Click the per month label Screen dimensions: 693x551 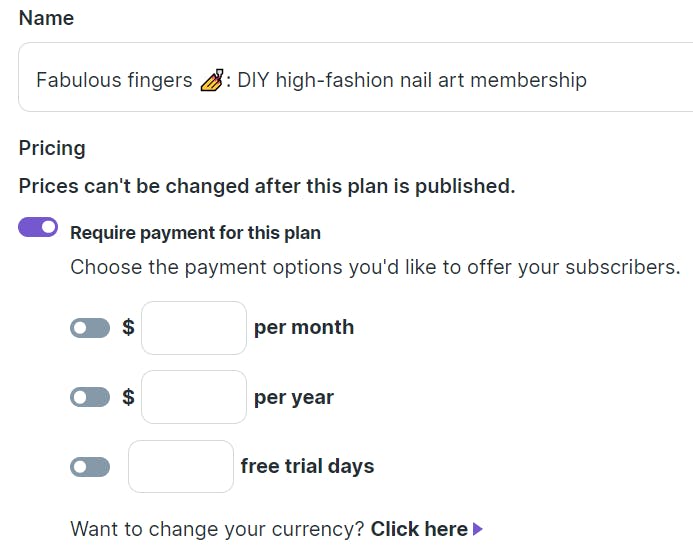[x=304, y=328]
